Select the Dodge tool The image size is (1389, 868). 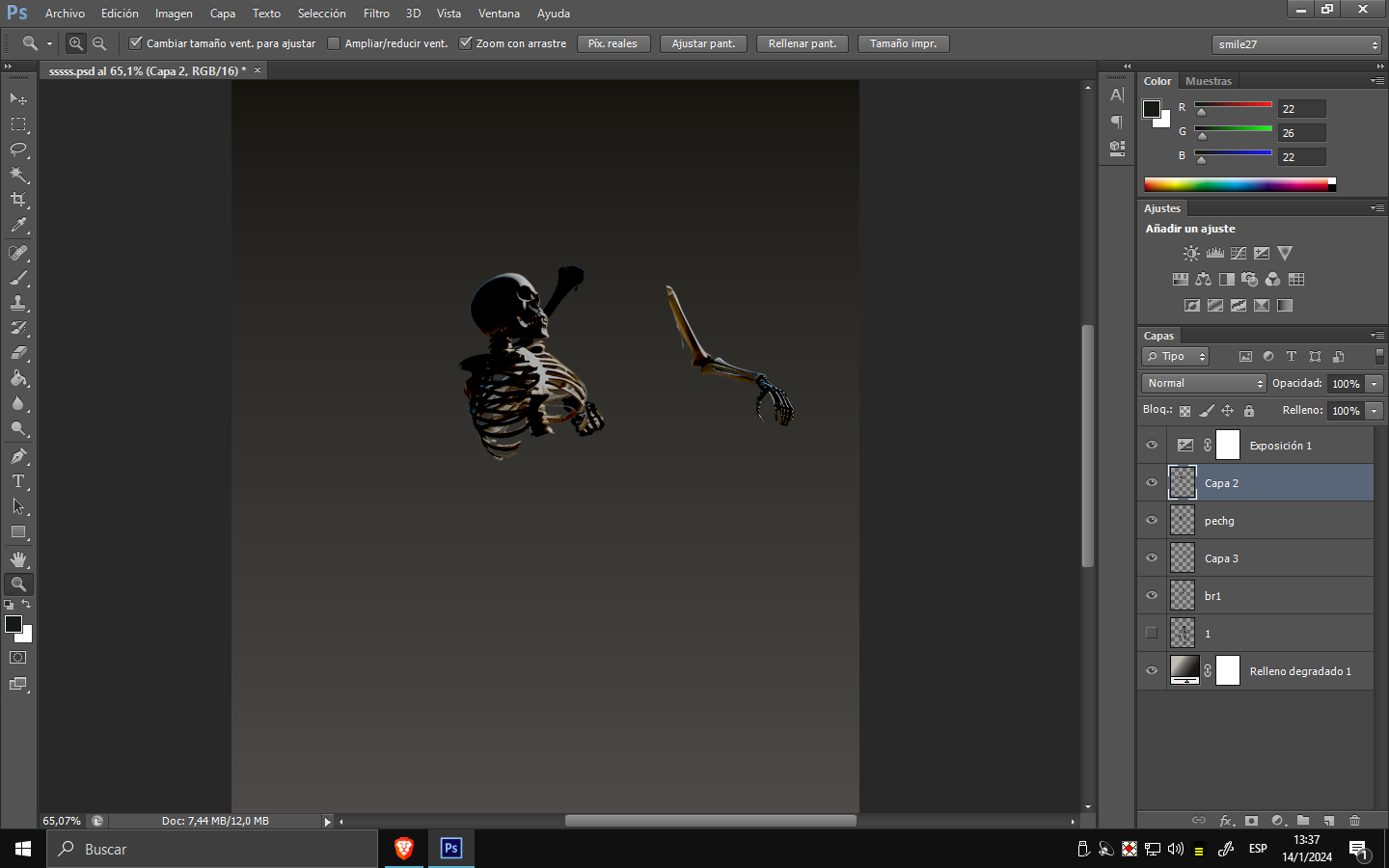pos(18,429)
